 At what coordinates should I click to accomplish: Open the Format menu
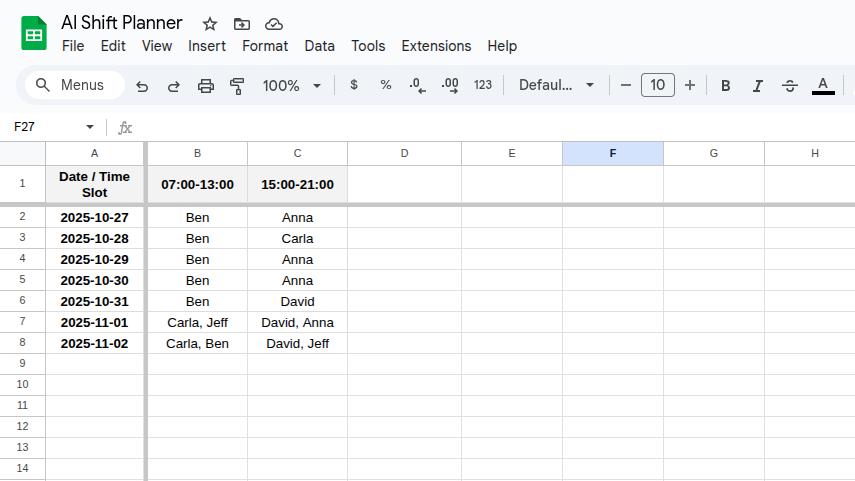coord(265,46)
